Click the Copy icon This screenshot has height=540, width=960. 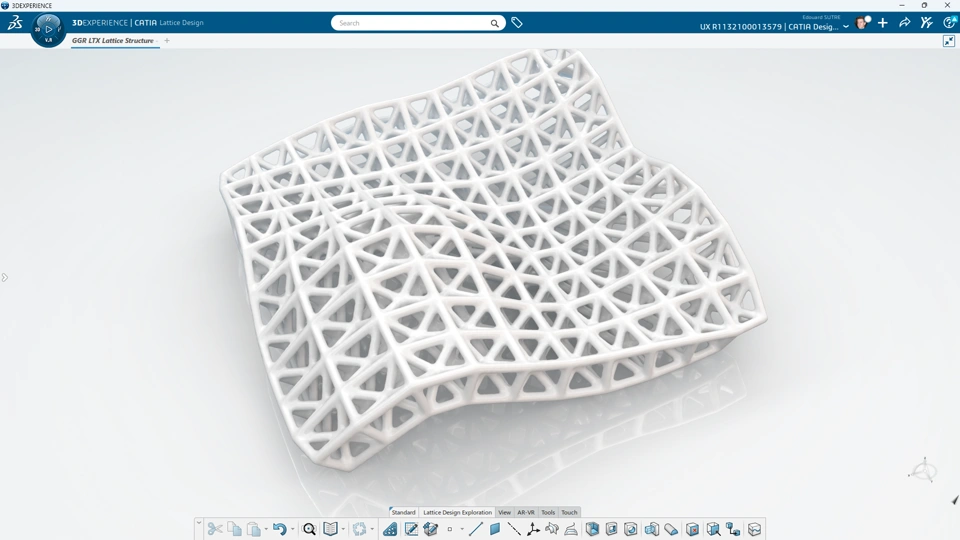pos(234,528)
